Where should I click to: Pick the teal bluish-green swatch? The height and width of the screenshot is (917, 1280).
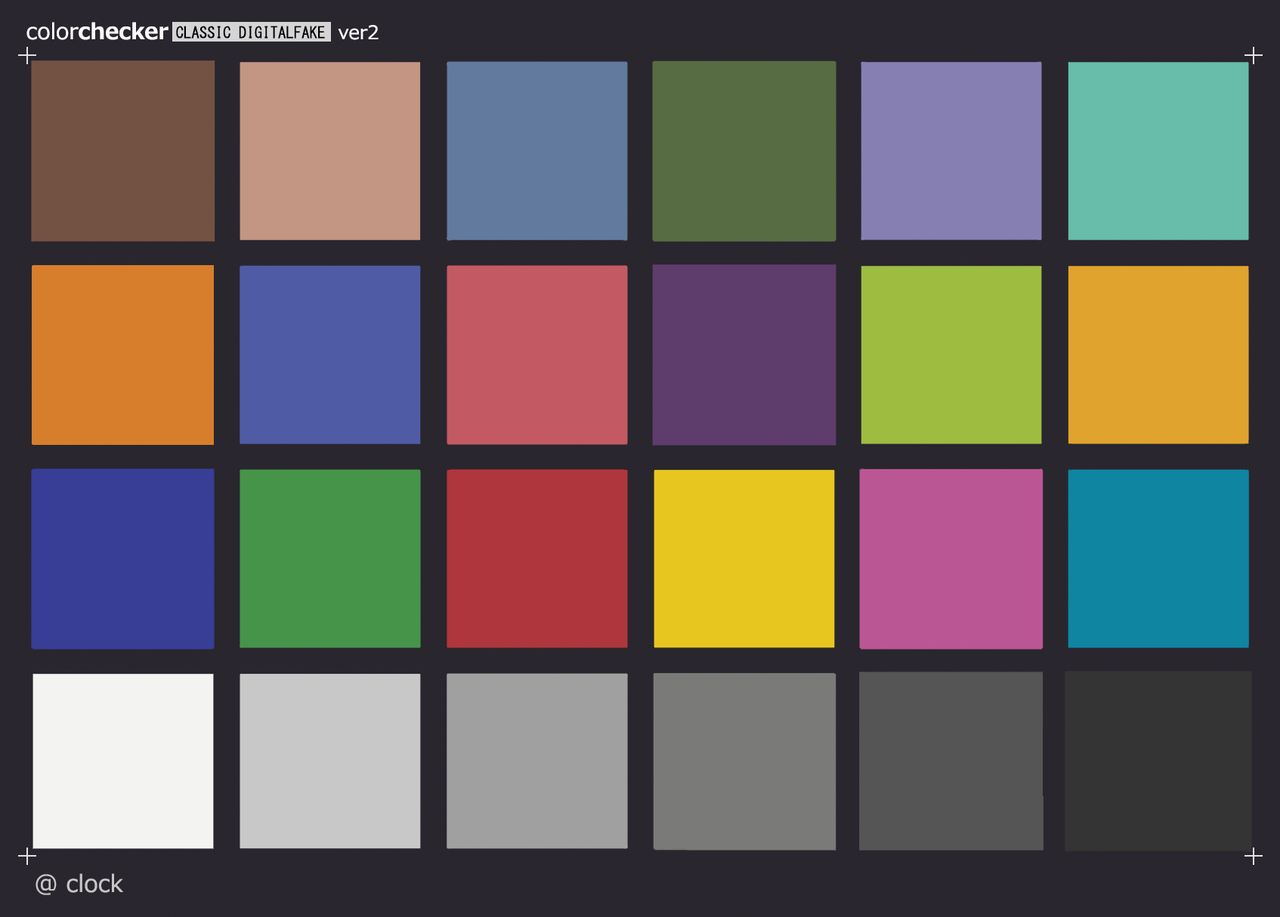(x=1158, y=151)
